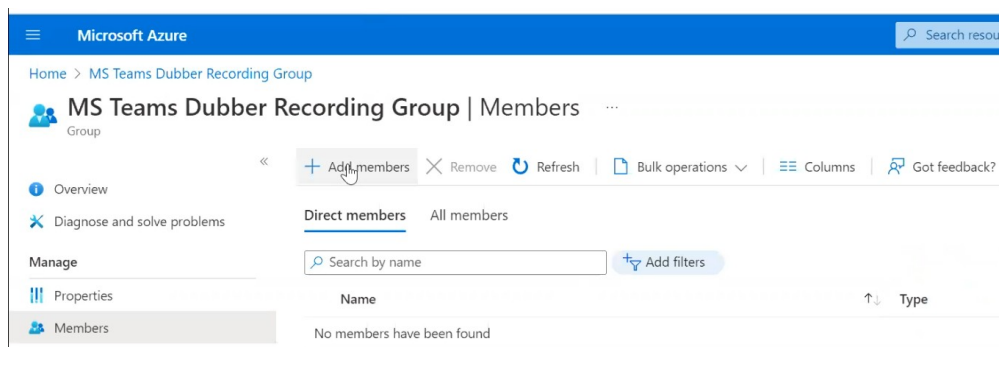Click the Manage section heading
Screen dimensions: 1008x371
(53, 262)
